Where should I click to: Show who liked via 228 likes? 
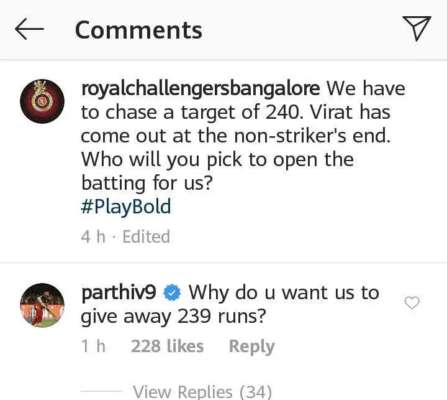pyautogui.click(x=167, y=346)
